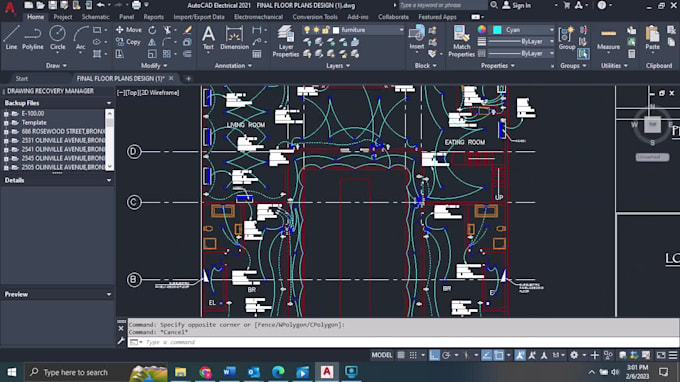Click the workspace switching gear icon

[574, 355]
